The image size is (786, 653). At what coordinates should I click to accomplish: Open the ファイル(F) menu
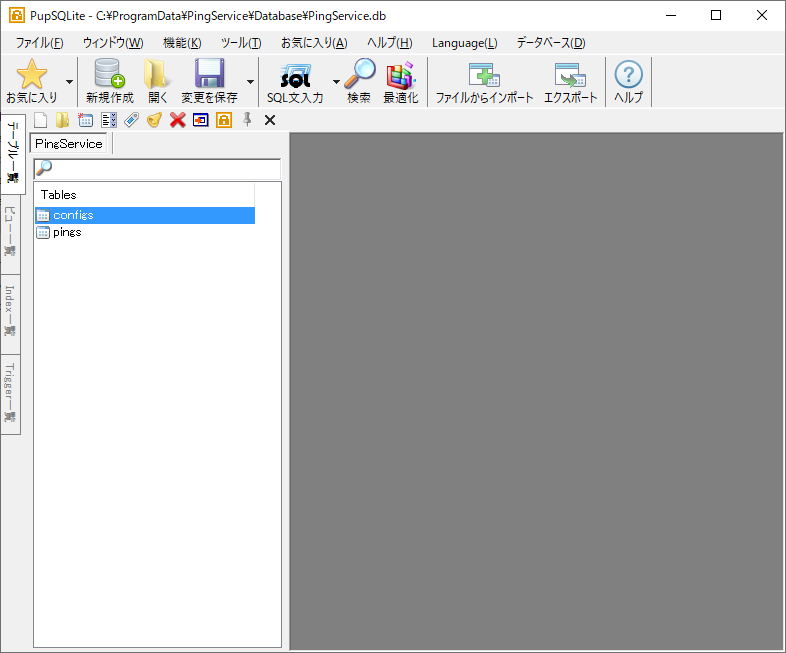coord(39,43)
